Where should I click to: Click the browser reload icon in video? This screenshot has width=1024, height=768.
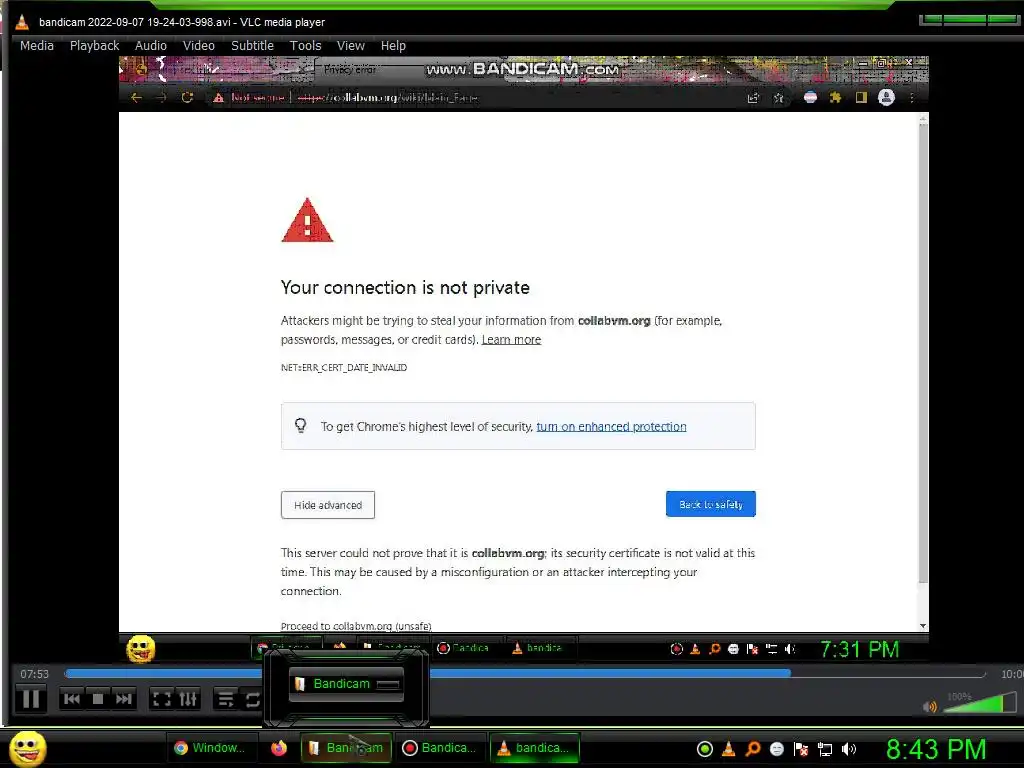pyautogui.click(x=187, y=98)
